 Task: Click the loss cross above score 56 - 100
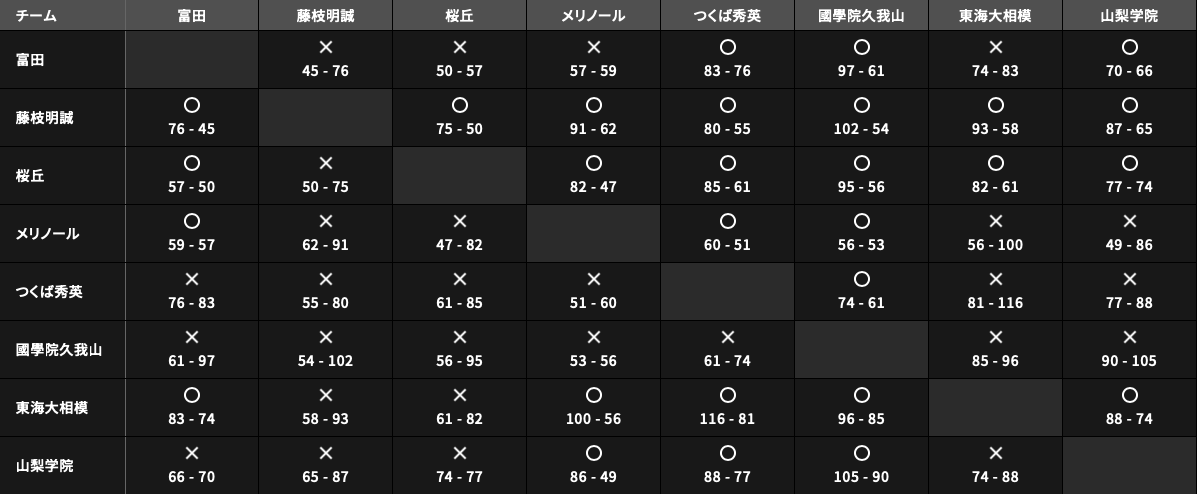pos(995,221)
